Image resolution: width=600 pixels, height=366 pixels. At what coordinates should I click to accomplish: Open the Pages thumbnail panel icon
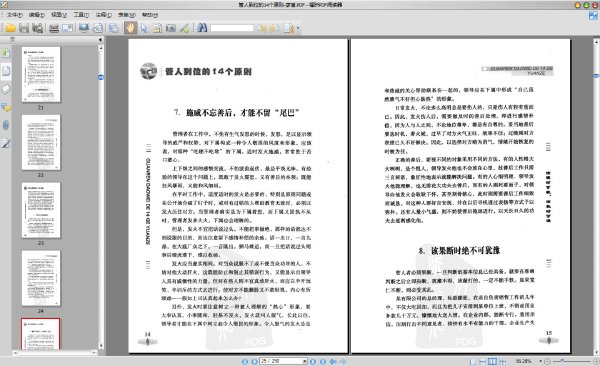tap(6, 71)
